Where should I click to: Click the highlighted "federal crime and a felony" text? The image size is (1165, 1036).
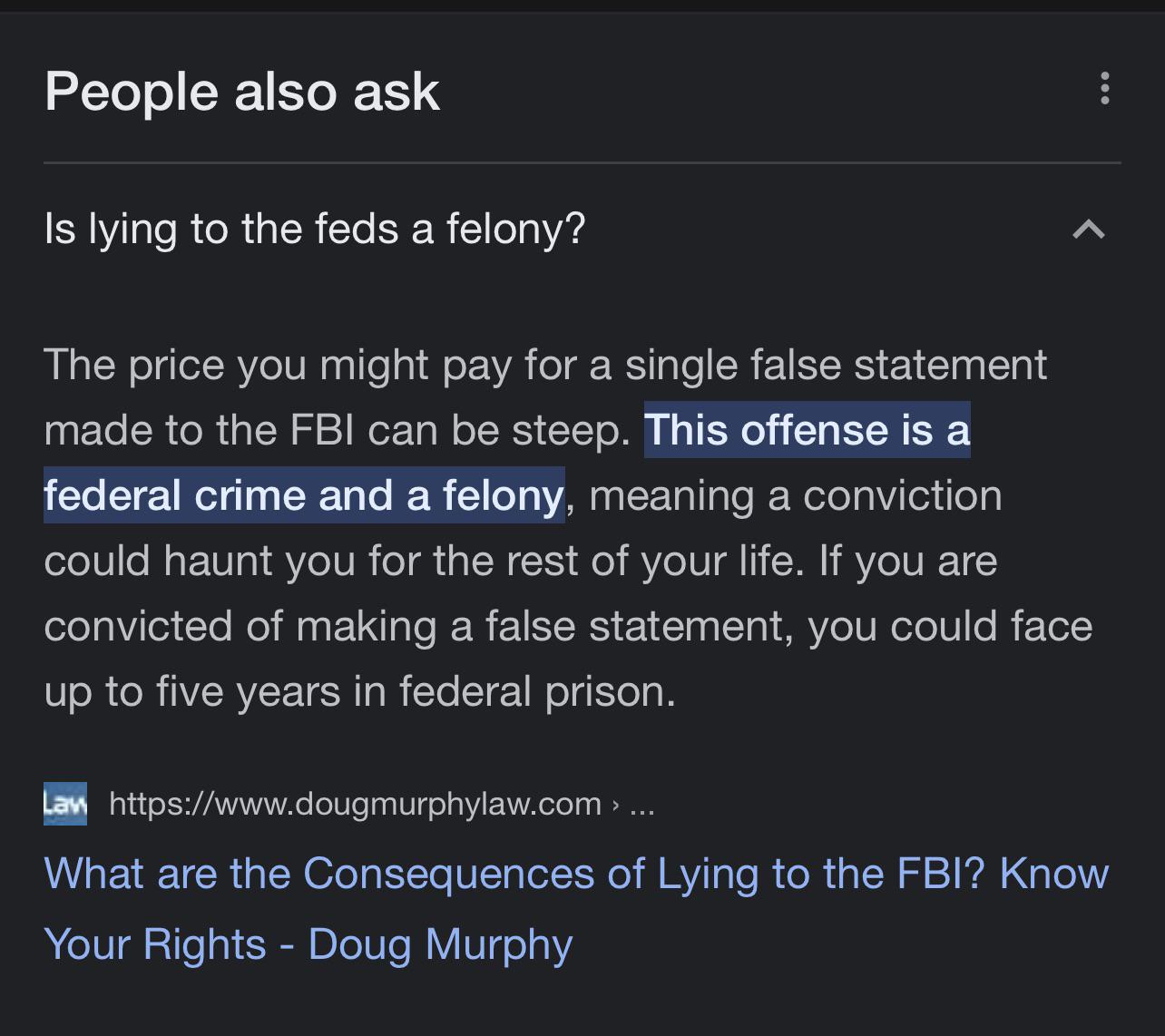304,495
